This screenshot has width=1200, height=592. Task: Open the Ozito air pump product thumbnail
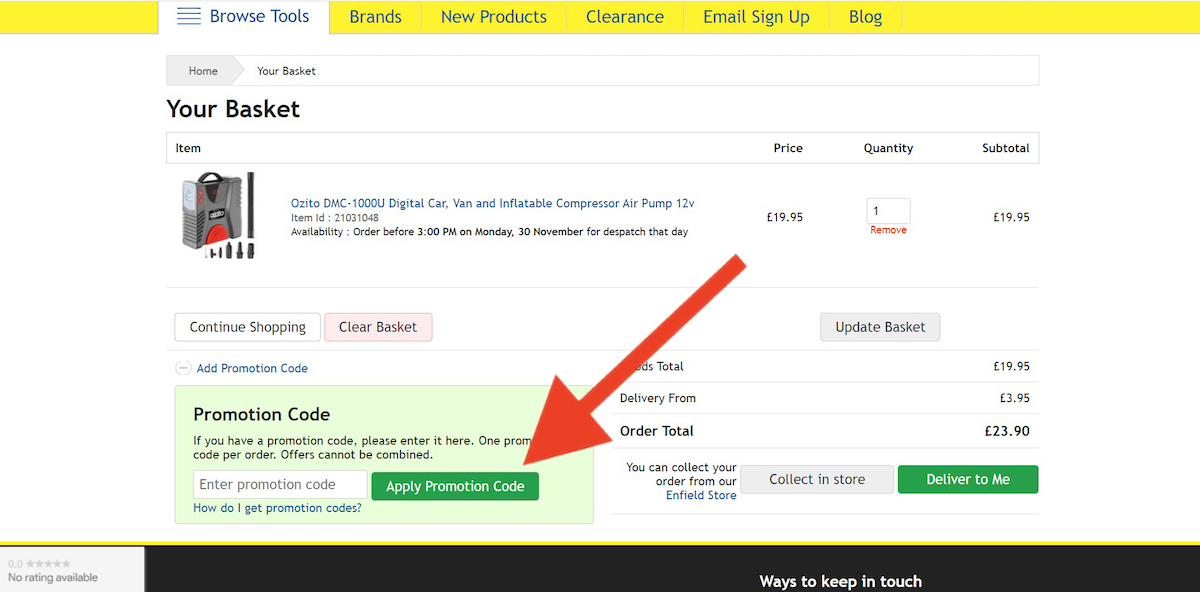(x=219, y=216)
